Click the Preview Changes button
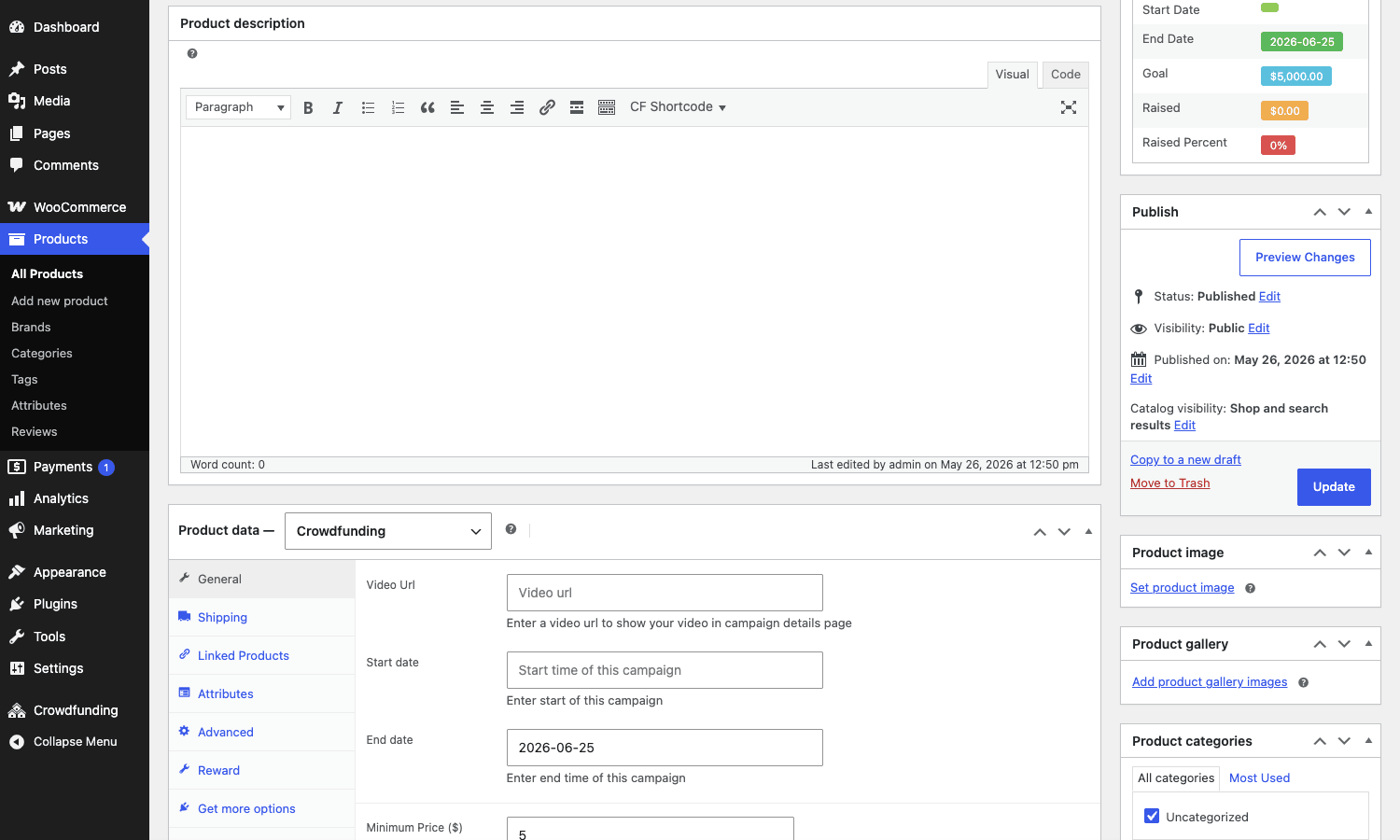The image size is (1400, 840). coord(1305,258)
